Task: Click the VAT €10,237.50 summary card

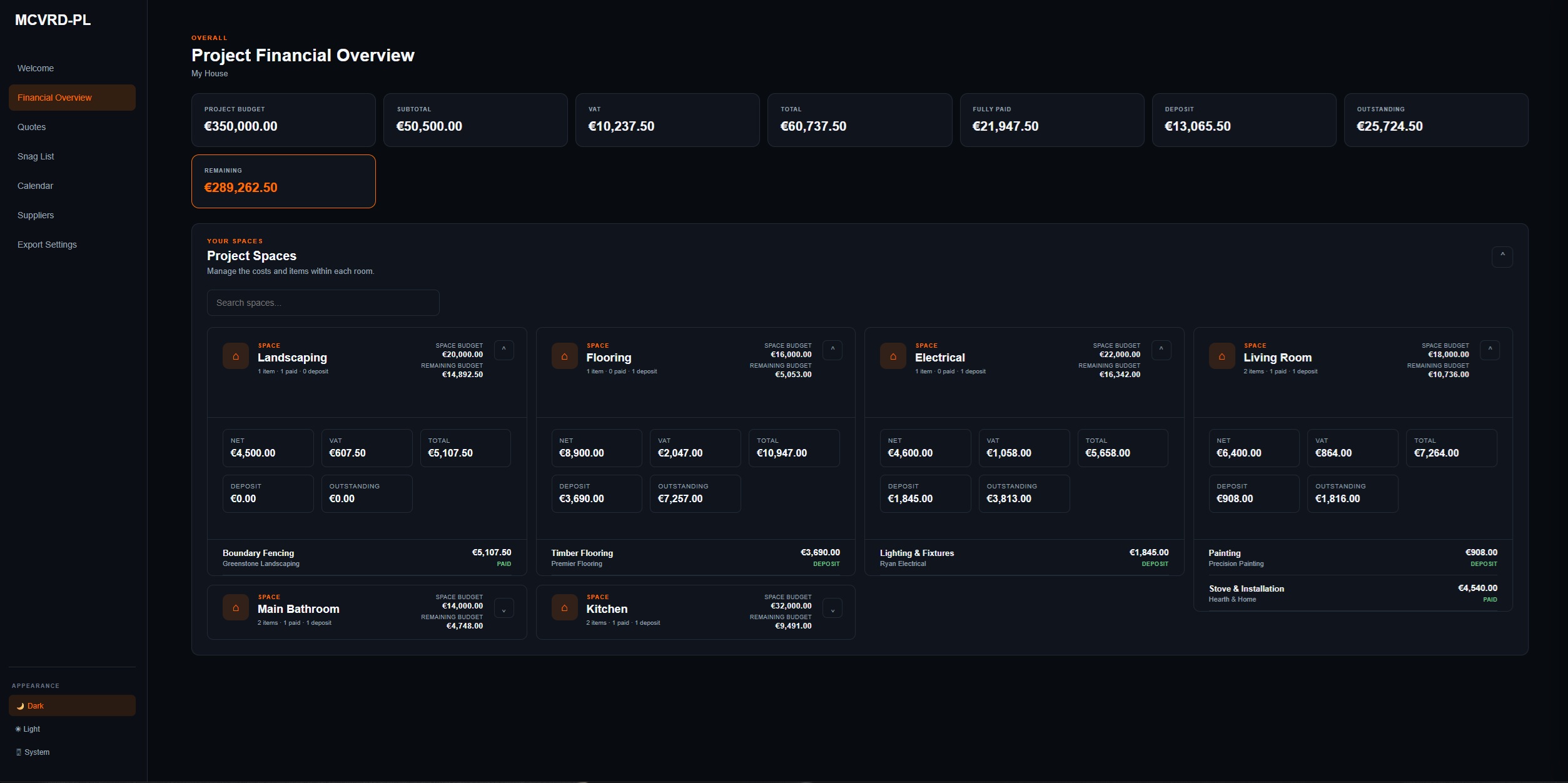Action: click(667, 120)
